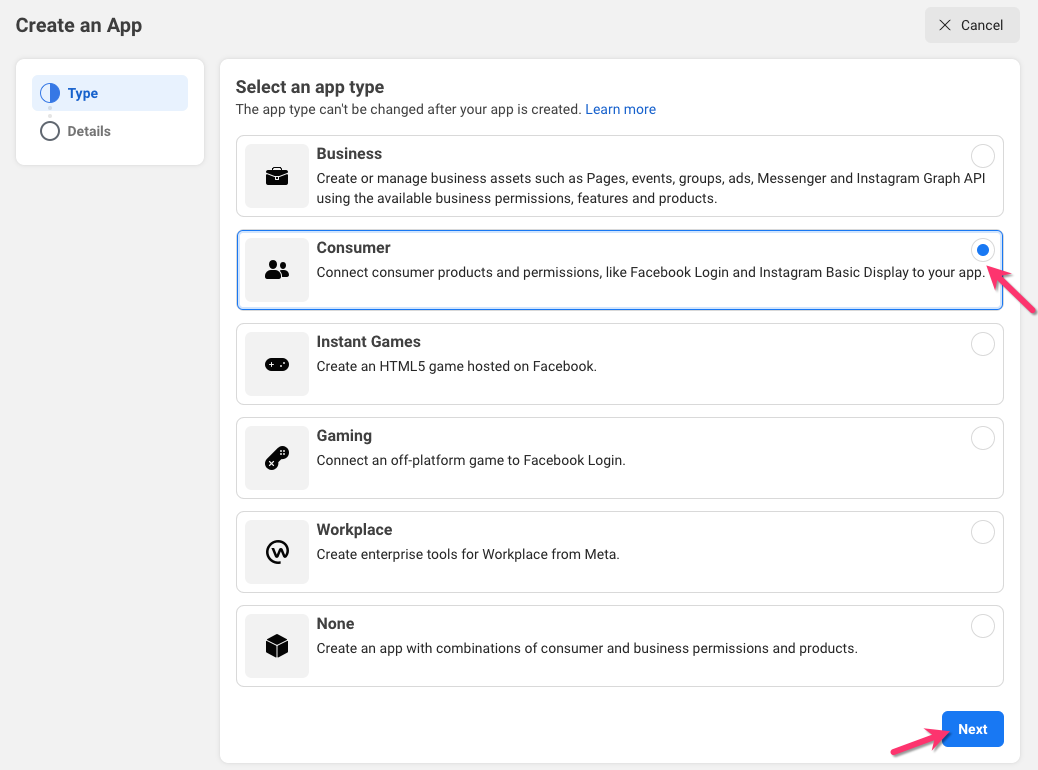The height and width of the screenshot is (770, 1038).
Task: Cancel app creation
Action: [972, 25]
